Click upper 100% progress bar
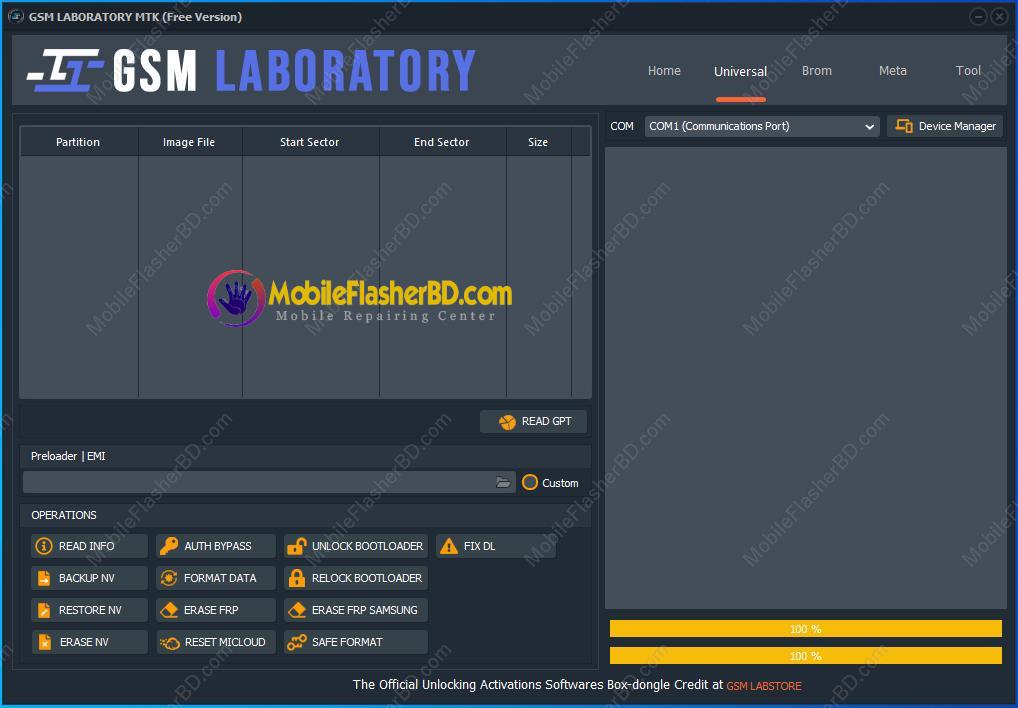1018x708 pixels. tap(806, 629)
